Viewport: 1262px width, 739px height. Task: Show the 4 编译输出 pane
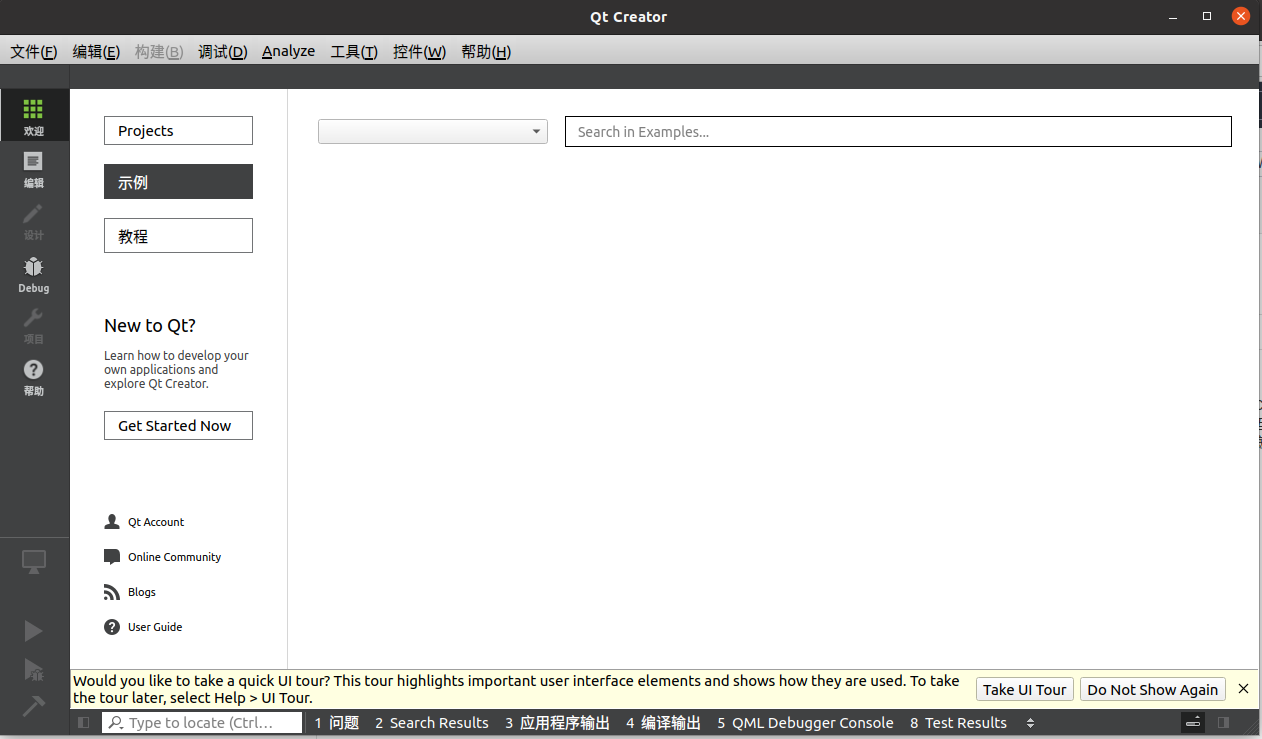(664, 723)
